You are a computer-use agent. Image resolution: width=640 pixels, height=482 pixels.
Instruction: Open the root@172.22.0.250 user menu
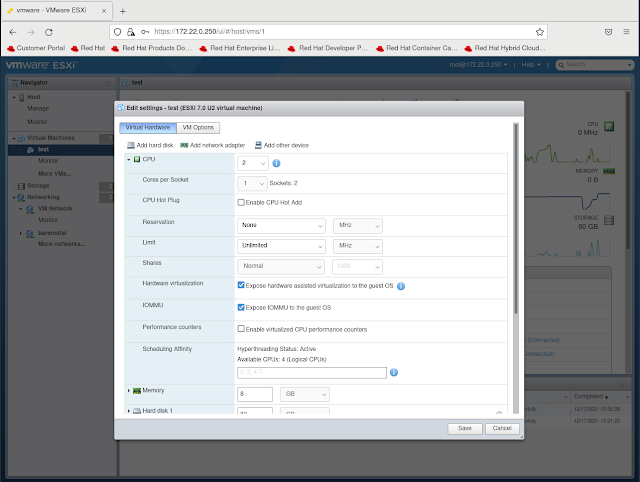pos(478,65)
